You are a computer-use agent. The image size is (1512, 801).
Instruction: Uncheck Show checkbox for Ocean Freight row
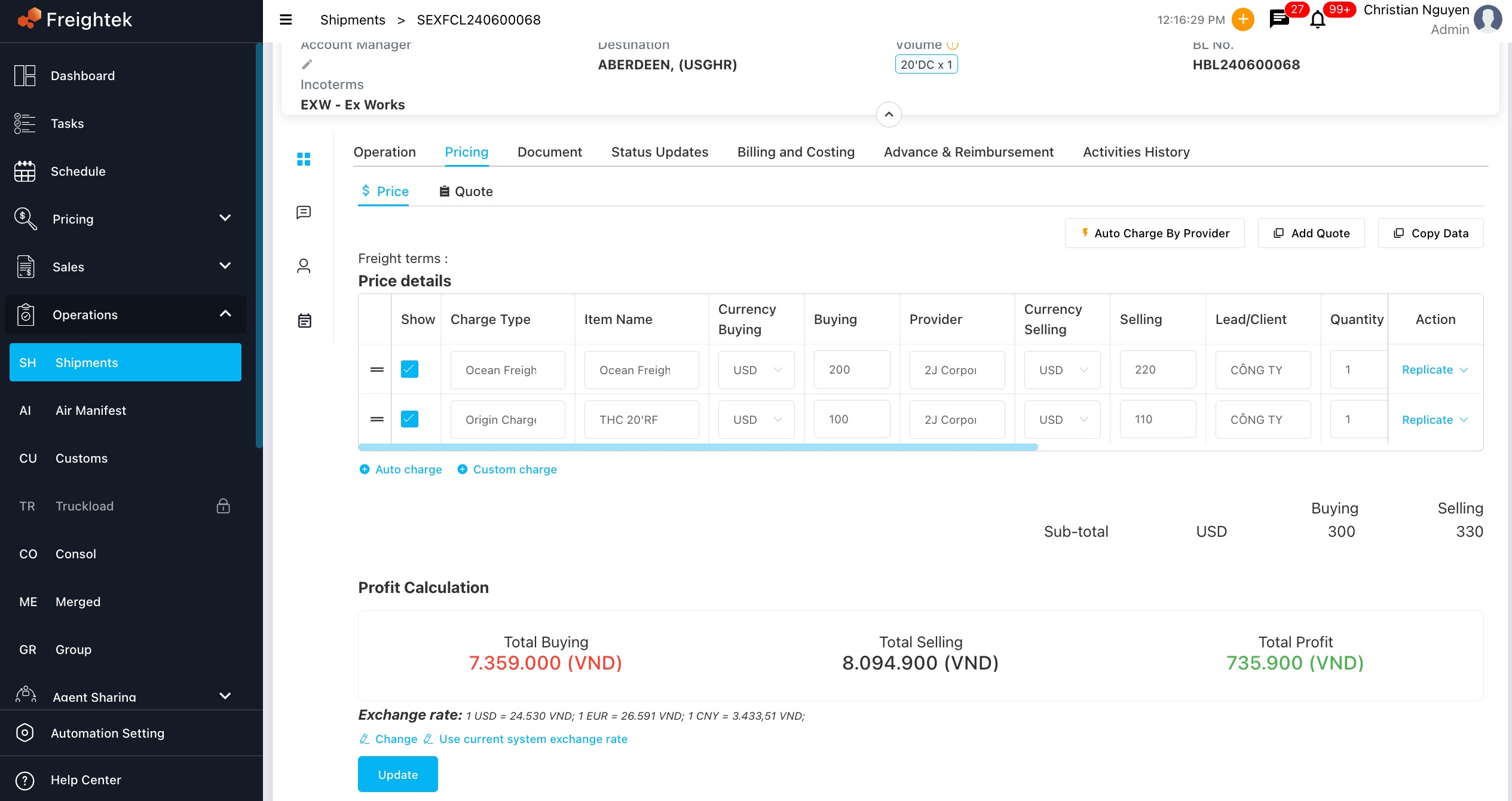pos(409,369)
